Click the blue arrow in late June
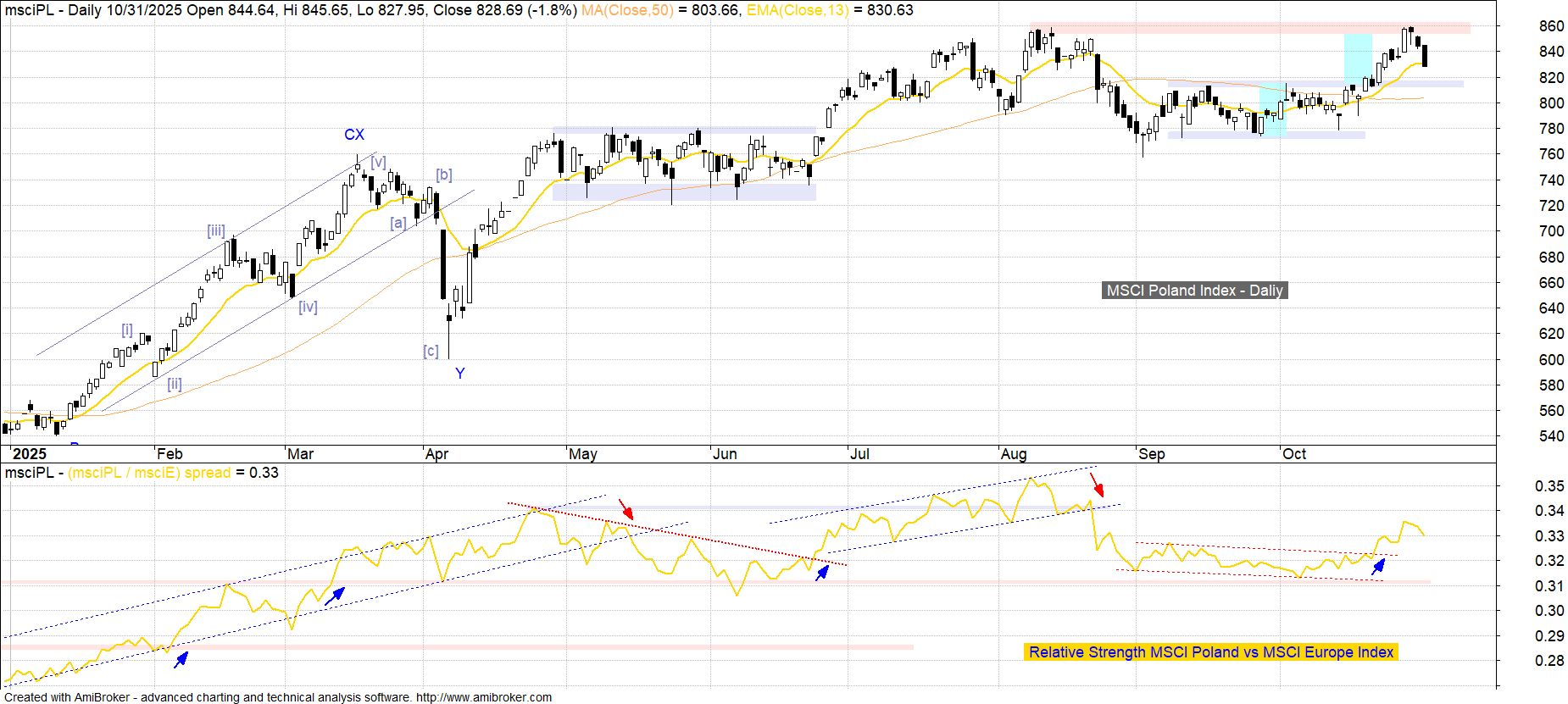This screenshot has height=704, width=1568. 821,573
